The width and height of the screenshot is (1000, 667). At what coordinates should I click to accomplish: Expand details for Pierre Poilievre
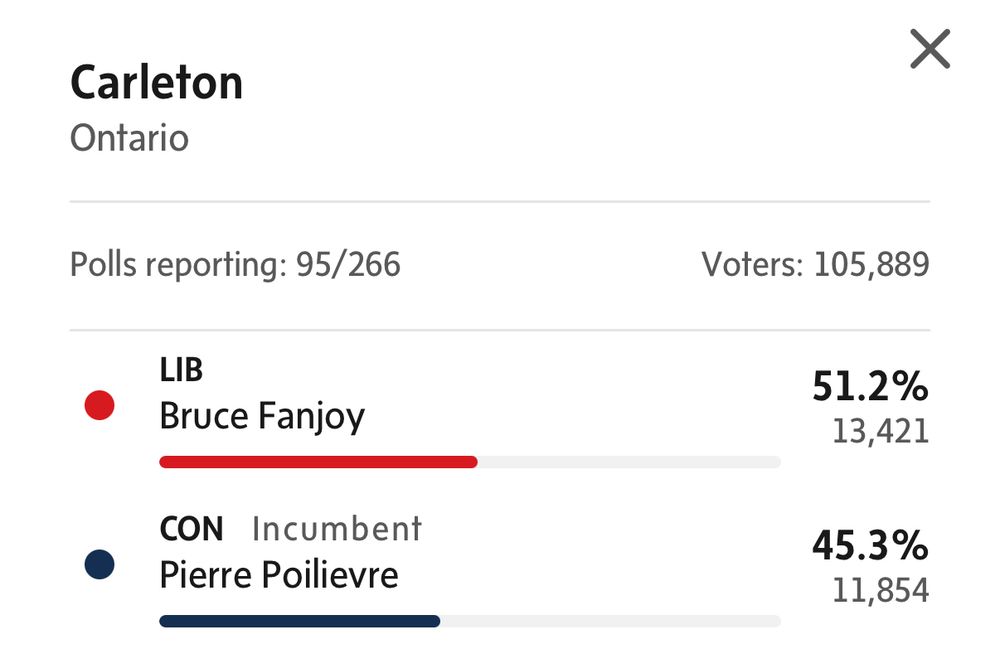280,574
